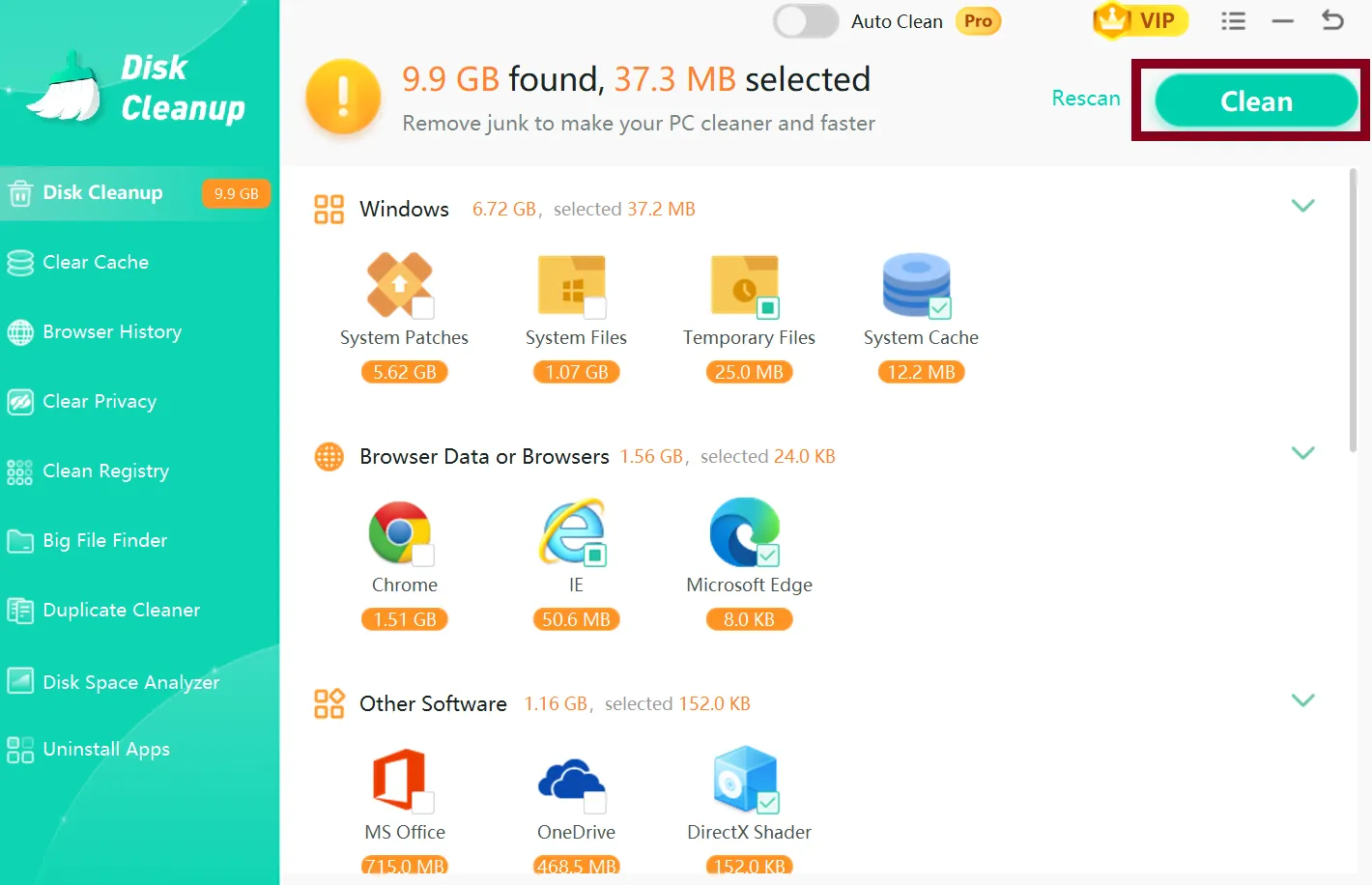The image size is (1372, 885).
Task: Open the Disk Cleanup section in sidebar
Action: coord(100,192)
